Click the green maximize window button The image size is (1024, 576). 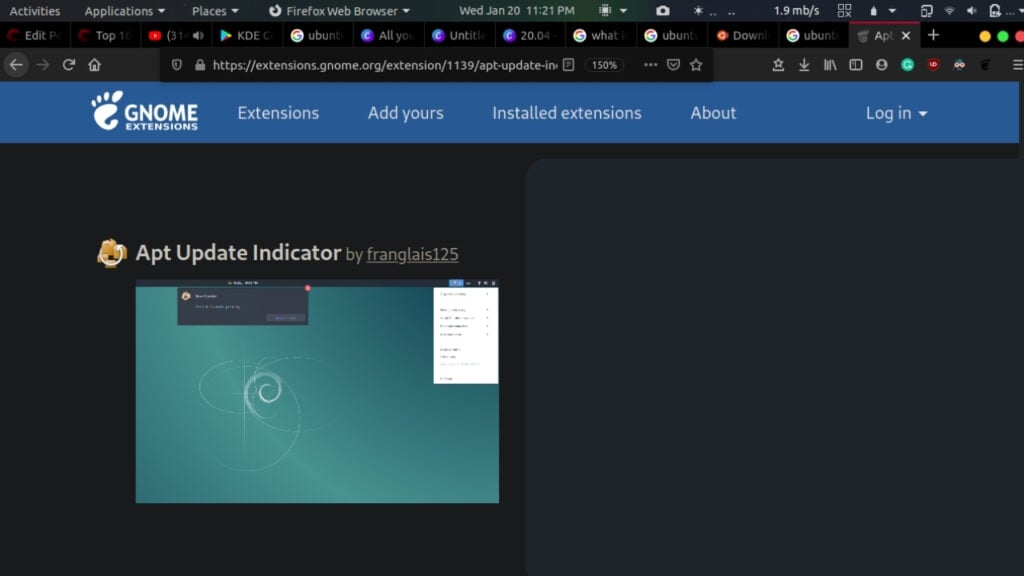tap(1002, 36)
